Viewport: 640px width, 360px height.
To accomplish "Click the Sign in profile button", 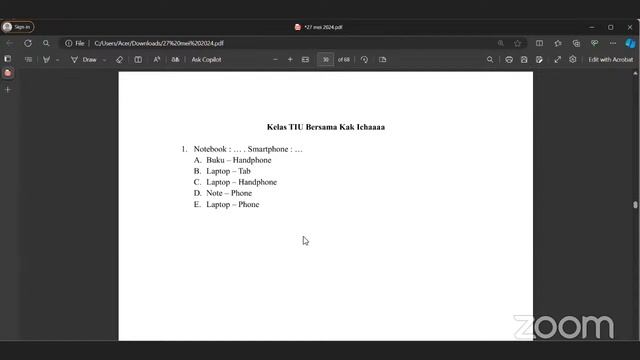I will (x=18, y=27).
